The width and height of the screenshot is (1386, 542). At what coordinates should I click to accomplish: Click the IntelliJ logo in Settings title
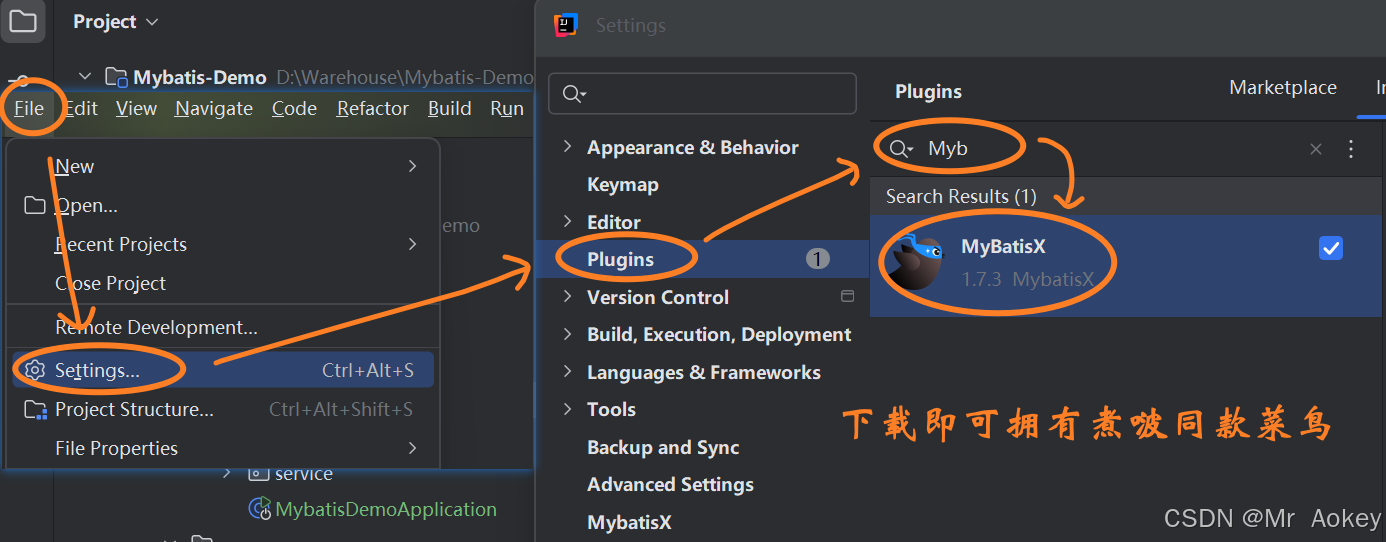tap(566, 25)
